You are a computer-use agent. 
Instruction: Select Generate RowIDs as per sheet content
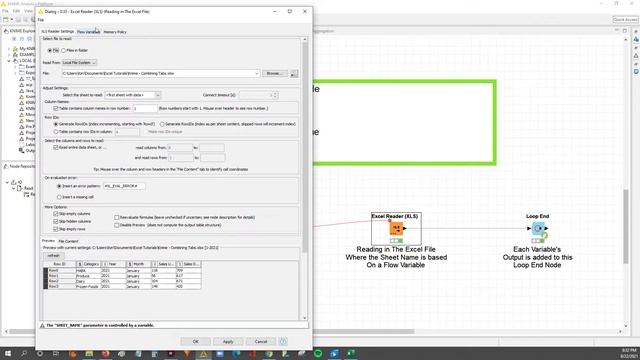tap(162, 124)
